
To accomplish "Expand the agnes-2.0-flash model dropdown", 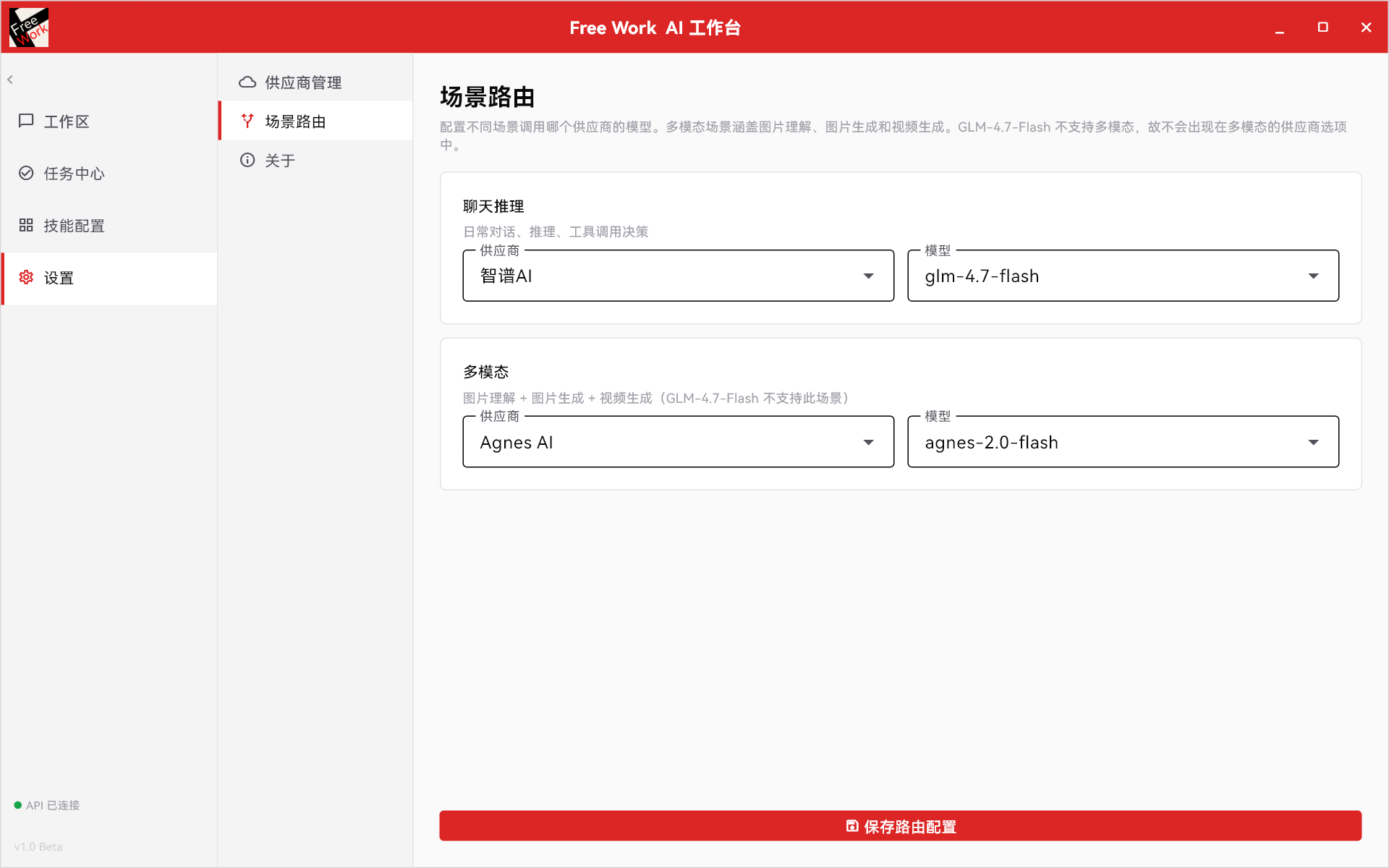I will 1123,441.
